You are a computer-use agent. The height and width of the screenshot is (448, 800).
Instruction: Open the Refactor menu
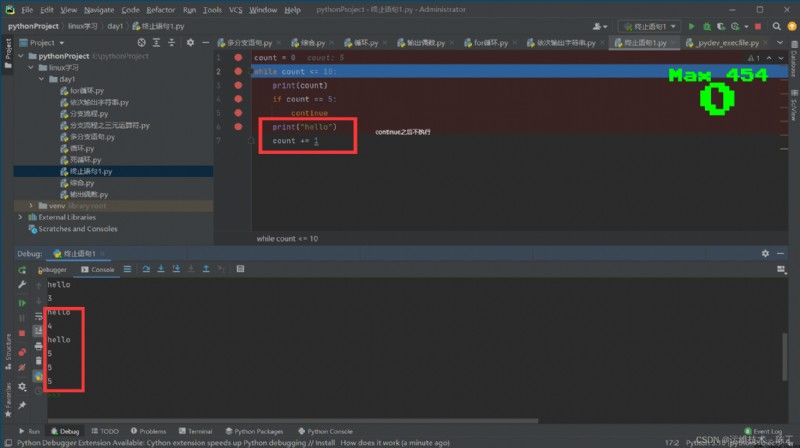(x=161, y=10)
